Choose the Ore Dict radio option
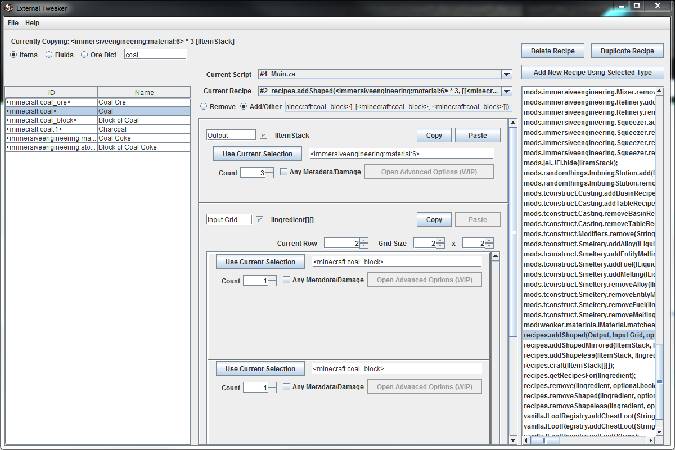 (84, 54)
